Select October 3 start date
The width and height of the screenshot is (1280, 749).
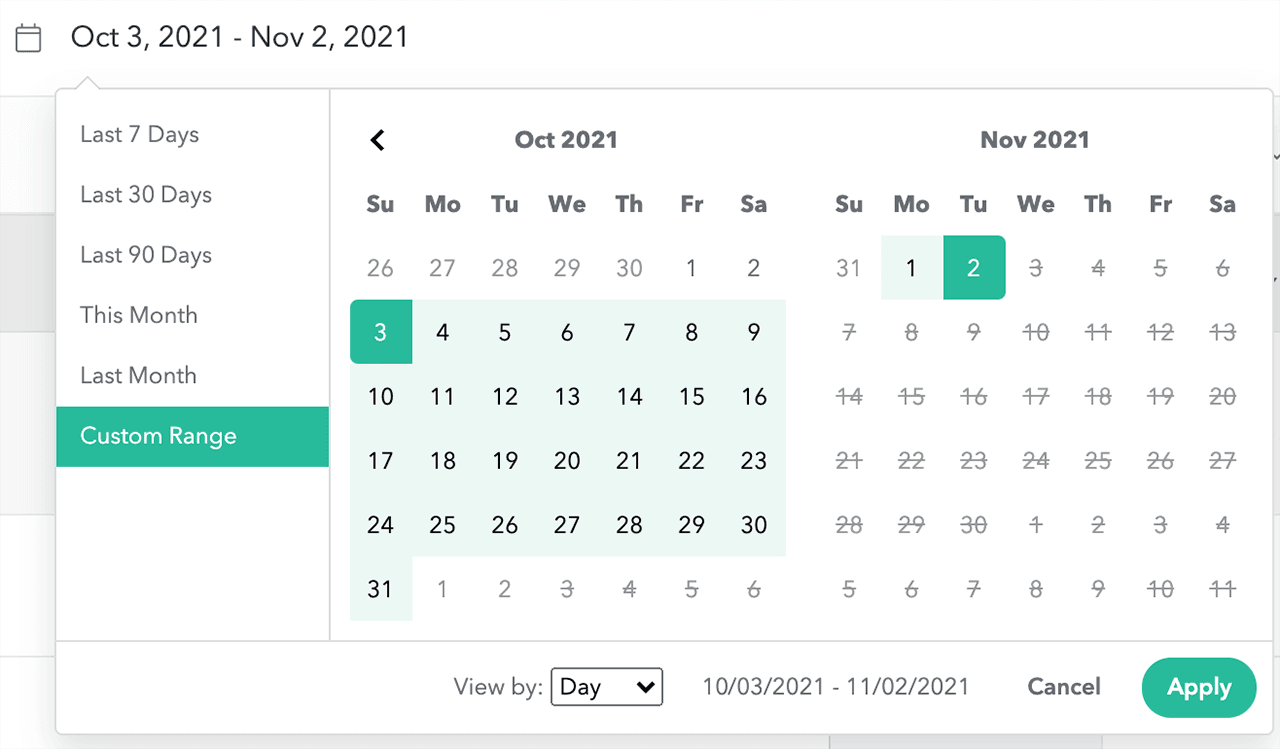[x=380, y=332]
